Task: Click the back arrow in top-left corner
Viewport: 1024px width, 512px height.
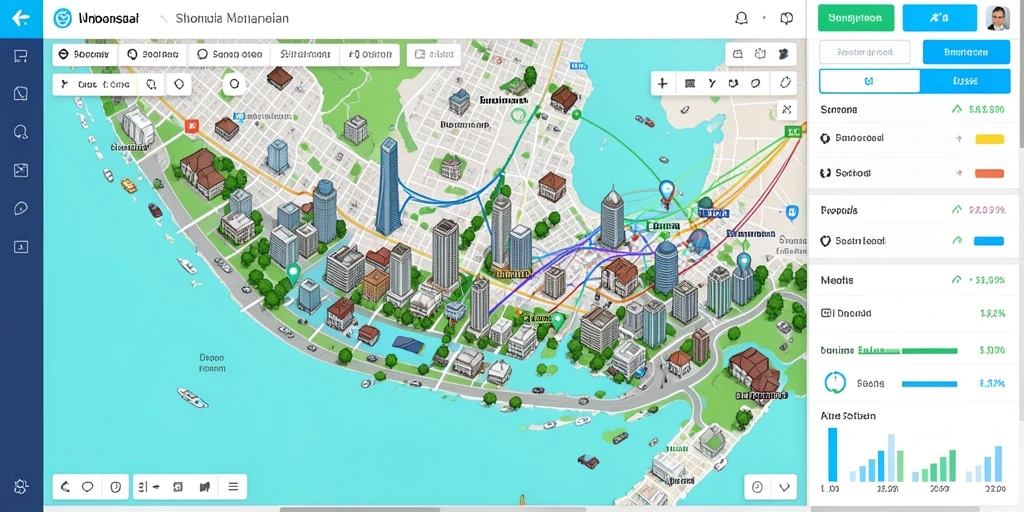Action: 21,18
